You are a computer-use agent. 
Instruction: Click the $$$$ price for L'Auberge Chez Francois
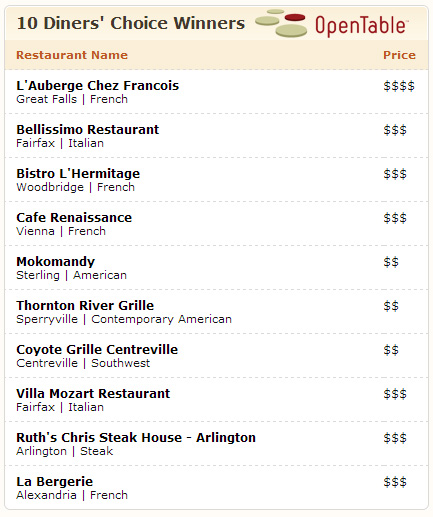(399, 86)
